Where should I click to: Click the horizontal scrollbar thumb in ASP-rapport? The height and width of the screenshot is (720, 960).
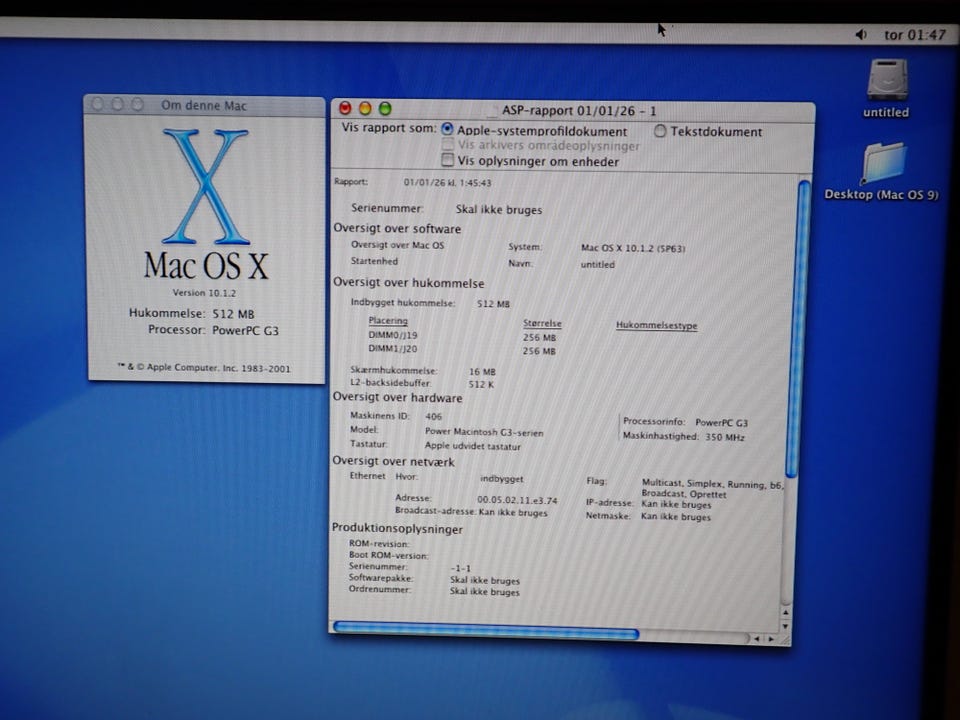coord(486,631)
